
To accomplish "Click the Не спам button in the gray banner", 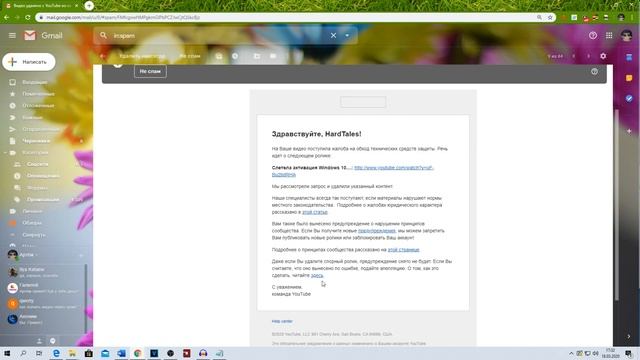I will pos(150,71).
